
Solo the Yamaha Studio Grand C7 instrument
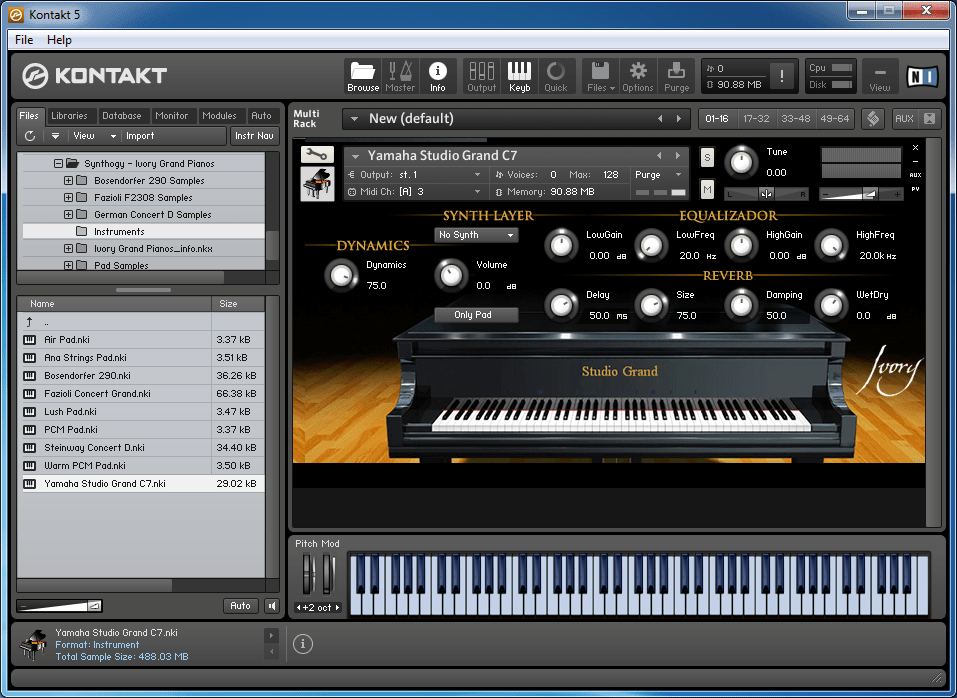707,157
